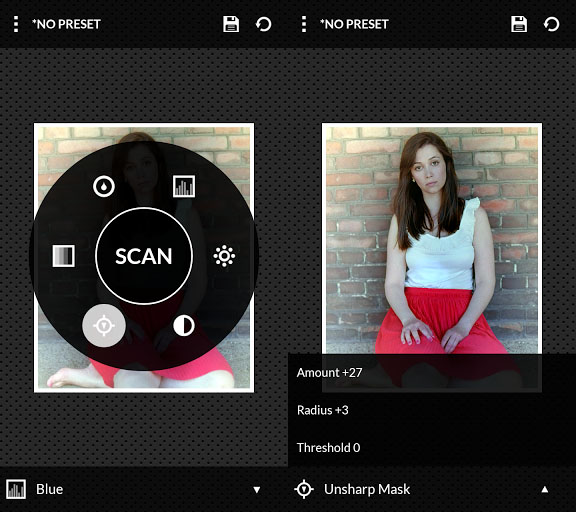Screen dimensions: 576x512
Task: Click the Unsharp Mask label
Action: [367, 489]
